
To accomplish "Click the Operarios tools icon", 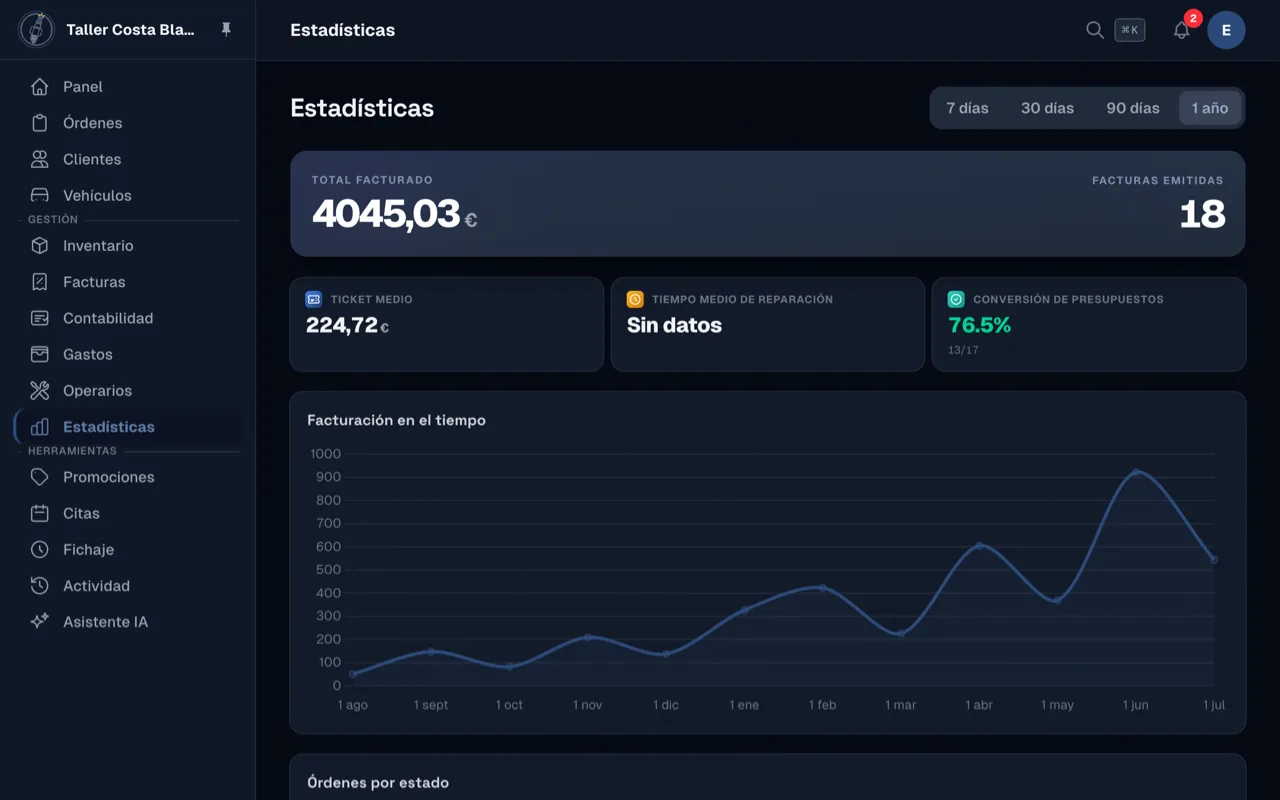I will coord(39,391).
